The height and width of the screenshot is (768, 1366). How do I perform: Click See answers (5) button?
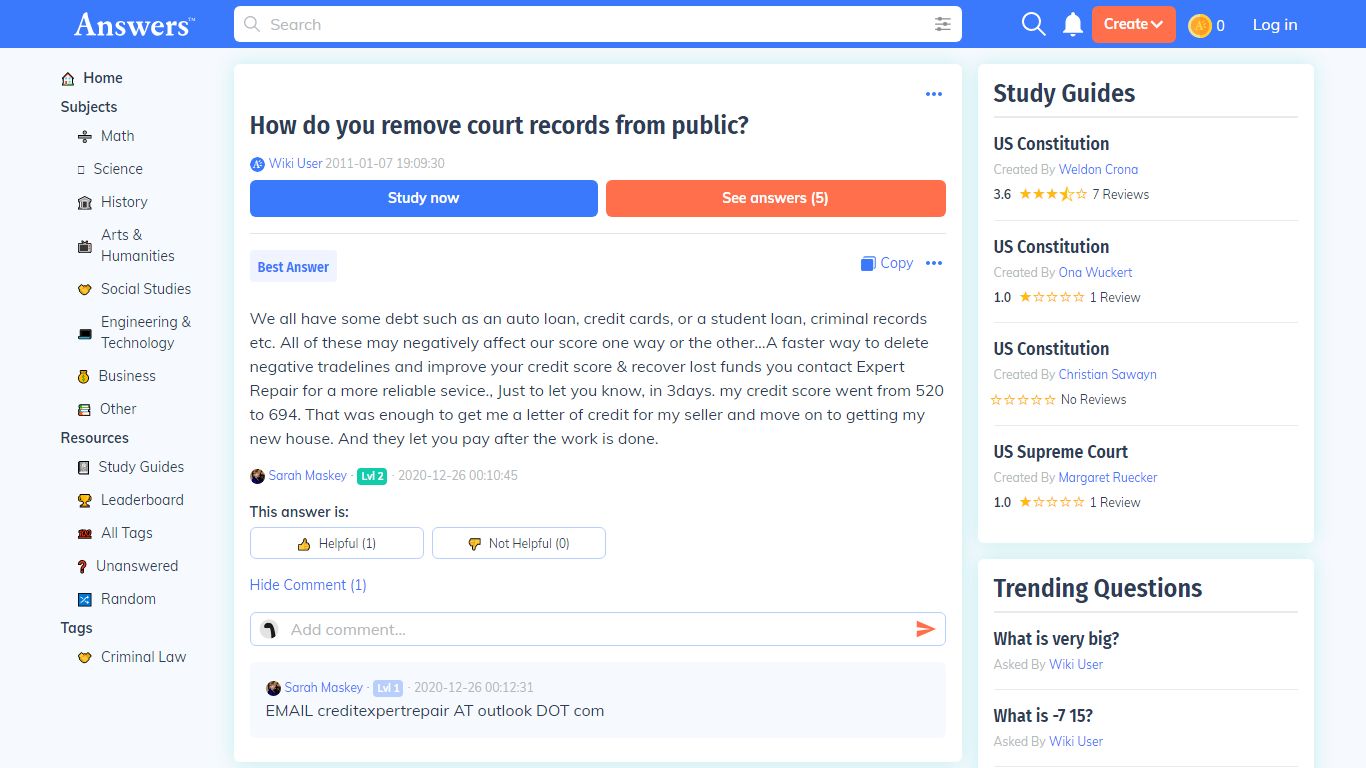click(x=776, y=198)
